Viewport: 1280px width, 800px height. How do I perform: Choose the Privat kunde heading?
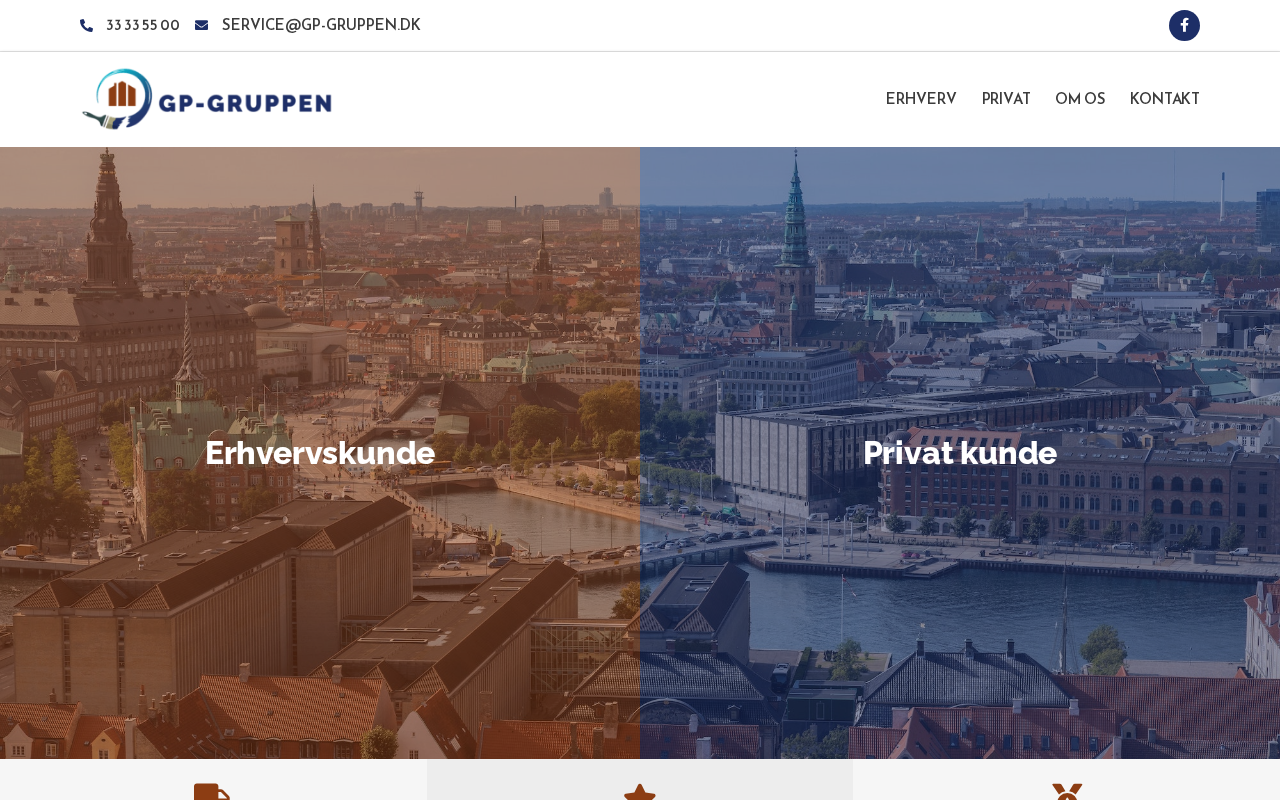[x=960, y=453]
